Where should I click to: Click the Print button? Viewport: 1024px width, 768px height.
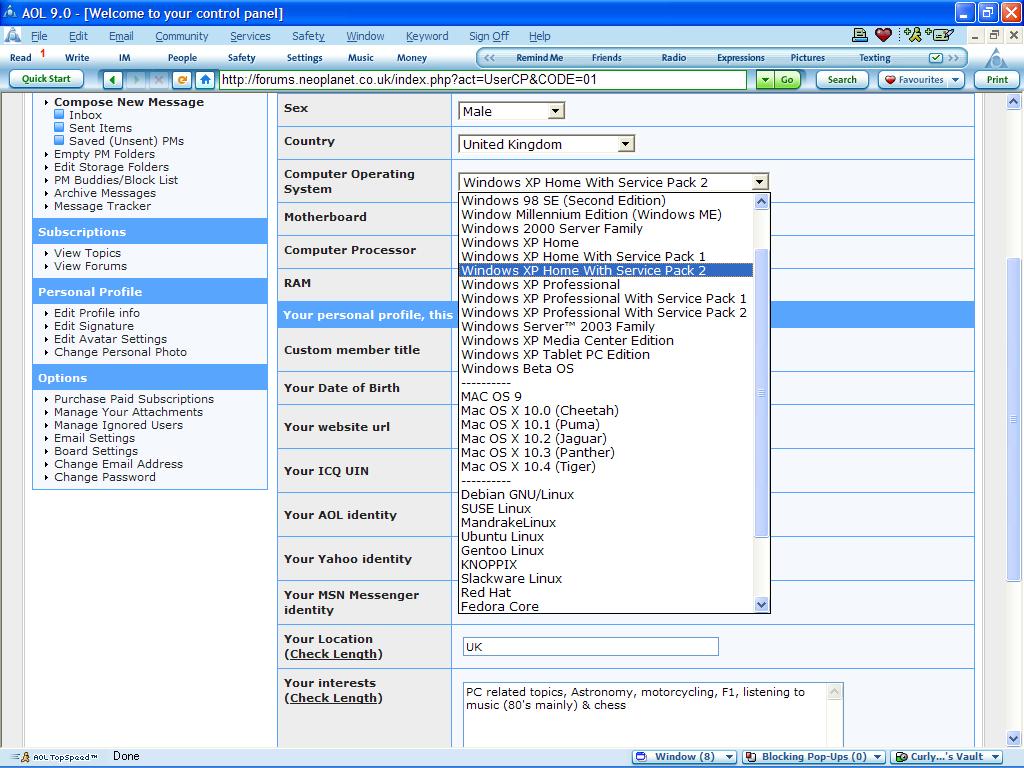[997, 80]
